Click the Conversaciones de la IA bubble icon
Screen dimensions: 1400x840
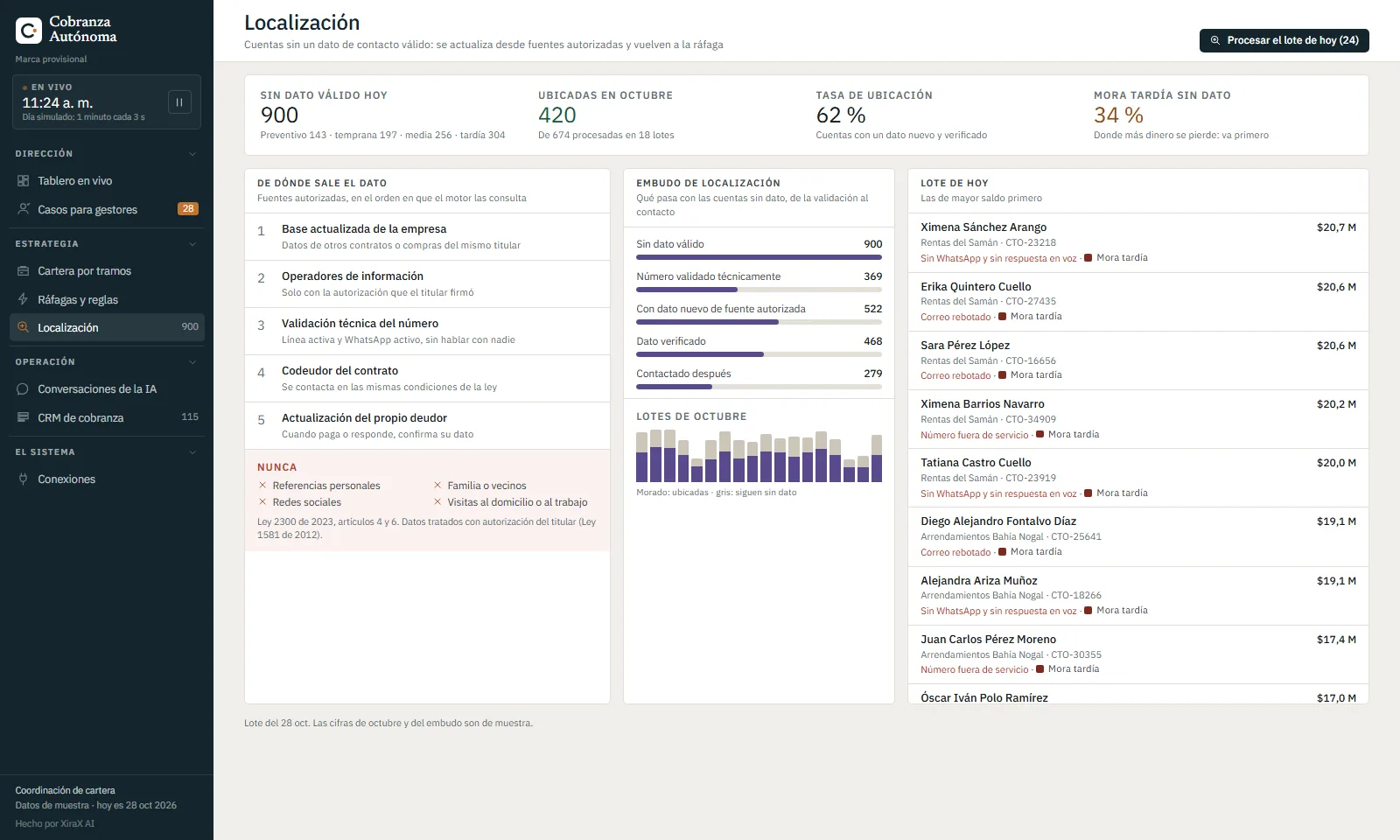24,389
